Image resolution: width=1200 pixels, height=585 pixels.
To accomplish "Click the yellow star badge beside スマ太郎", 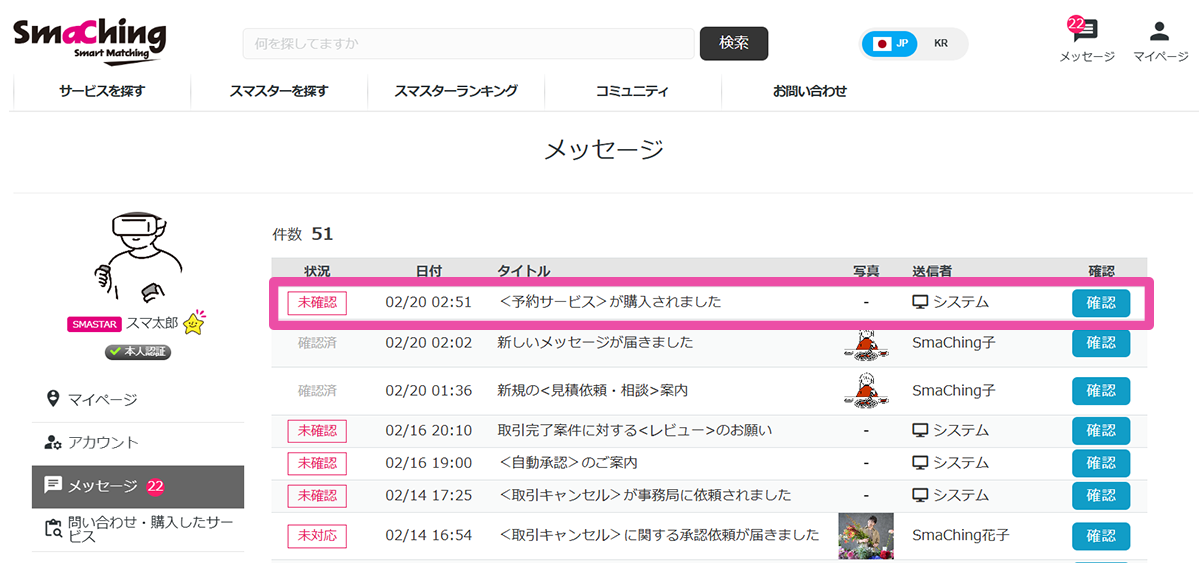I will tap(193, 324).
